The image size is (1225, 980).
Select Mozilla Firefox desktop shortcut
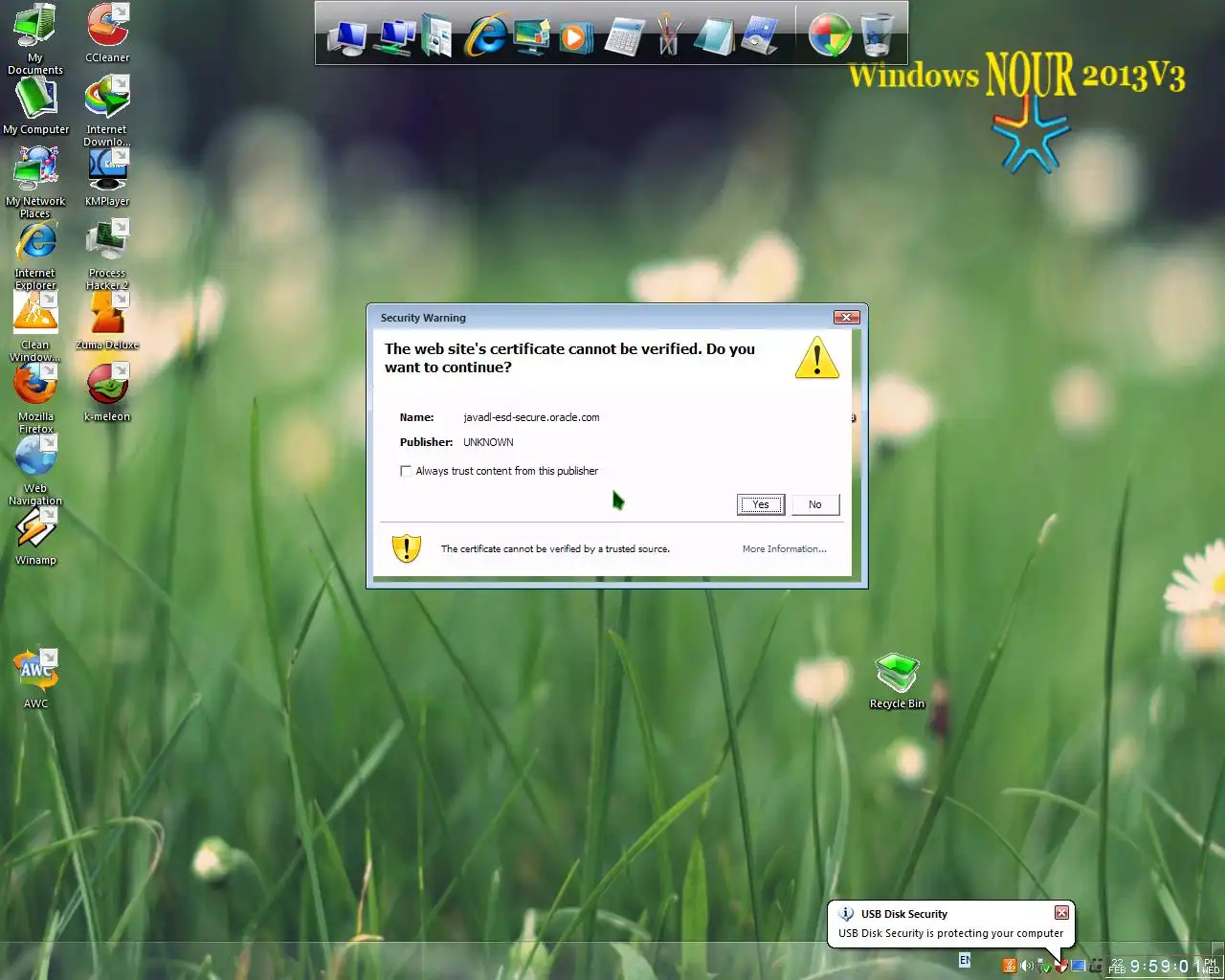pos(35,398)
